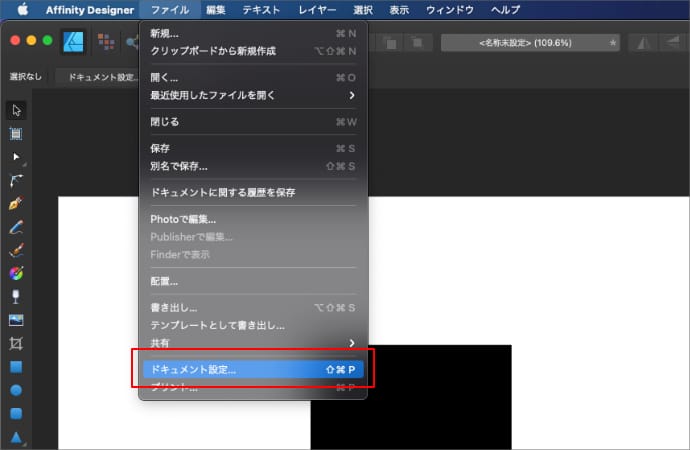Select the Ellipse shape tool

pos(16,390)
